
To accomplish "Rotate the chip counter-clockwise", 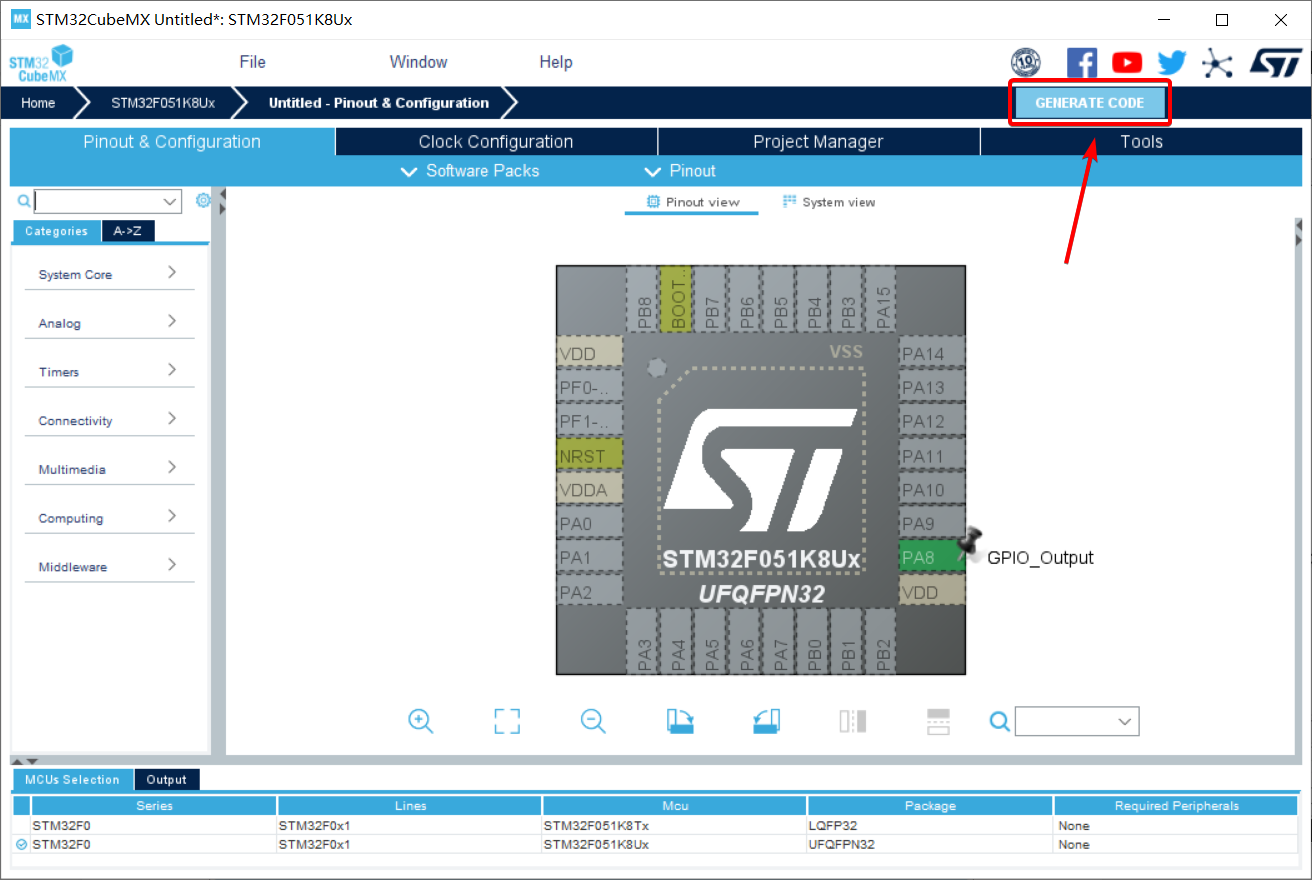I will click(766, 721).
